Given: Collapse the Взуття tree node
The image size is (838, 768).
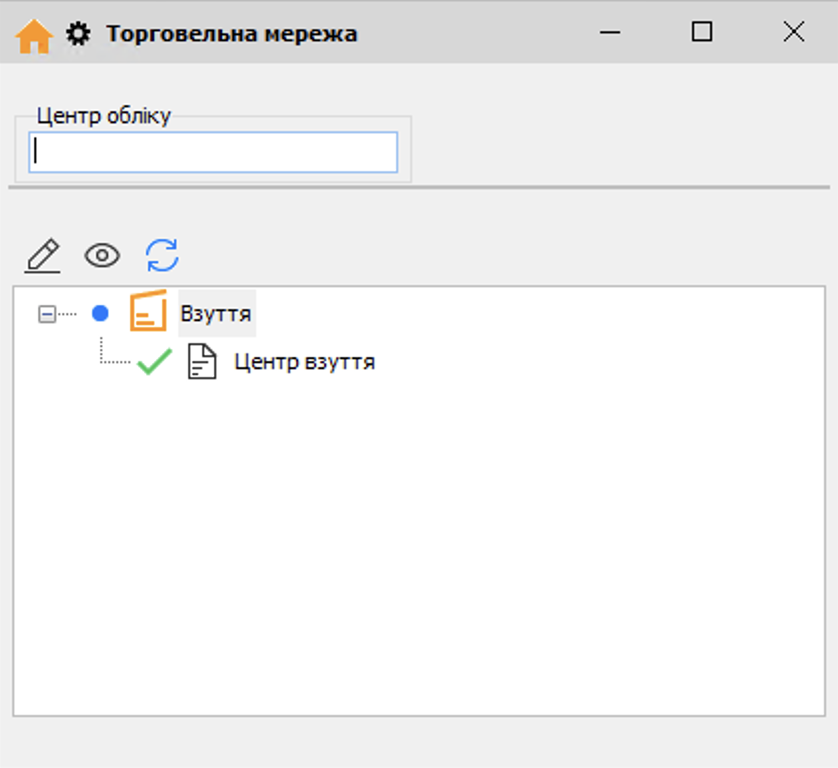Looking at the screenshot, I should [x=47, y=314].
